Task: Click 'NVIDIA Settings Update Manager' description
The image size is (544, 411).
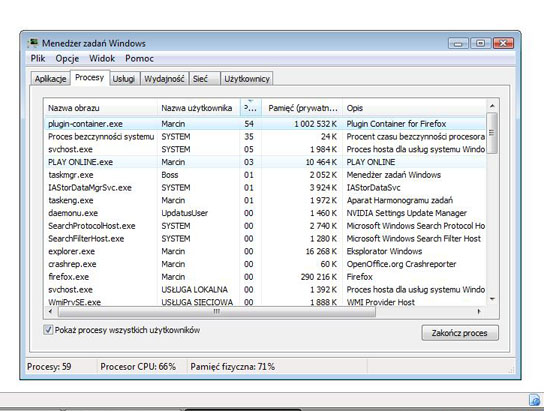Action: pyautogui.click(x=407, y=213)
